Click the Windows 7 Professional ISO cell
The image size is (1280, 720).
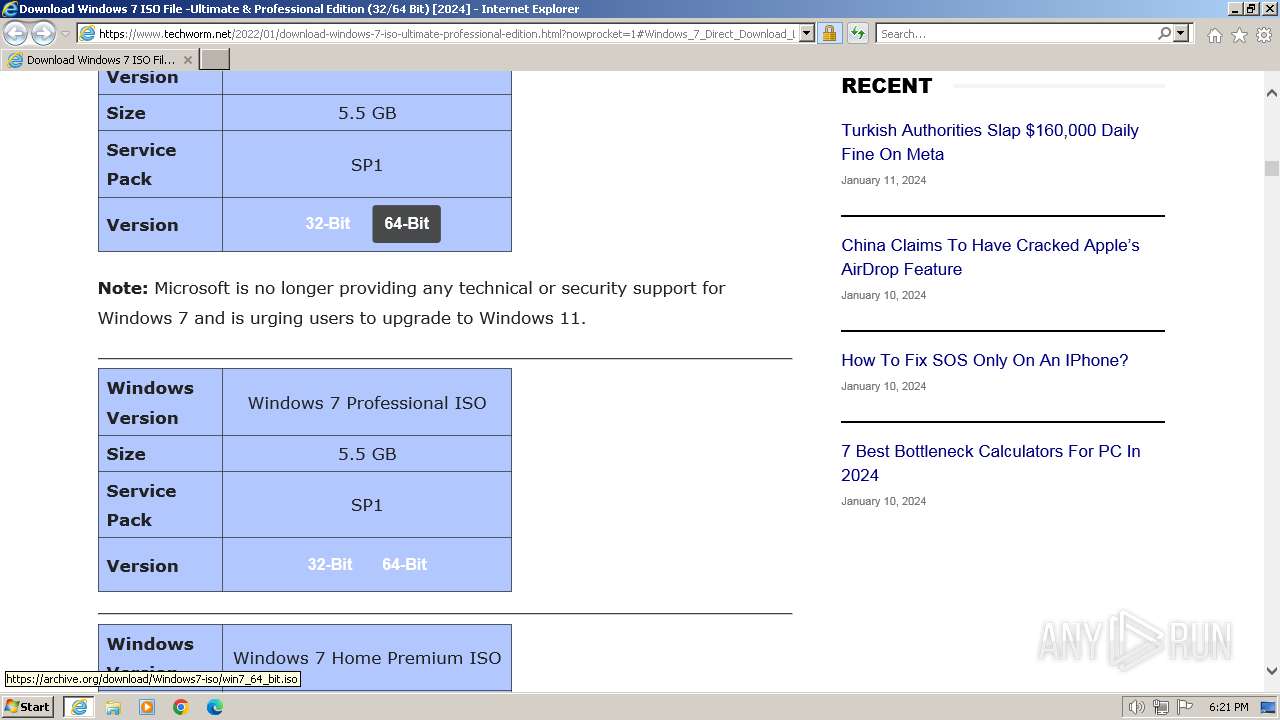coord(367,402)
